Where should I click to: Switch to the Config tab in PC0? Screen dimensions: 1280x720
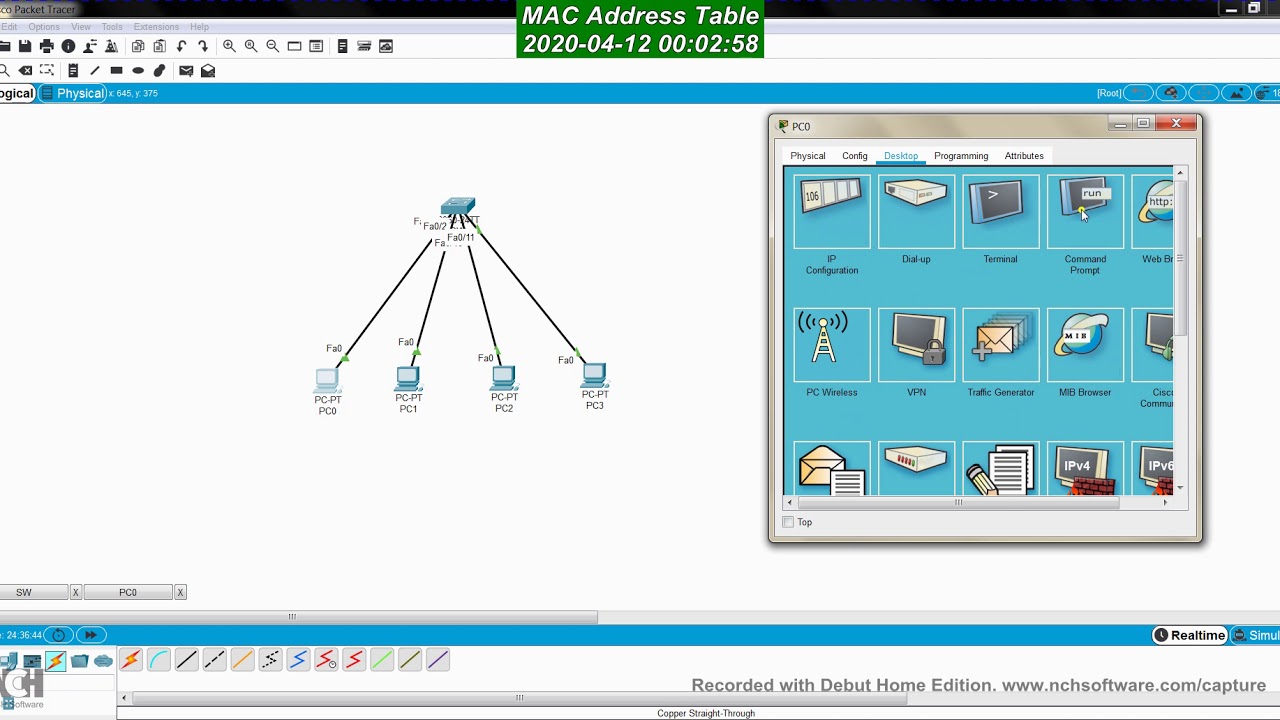854,156
